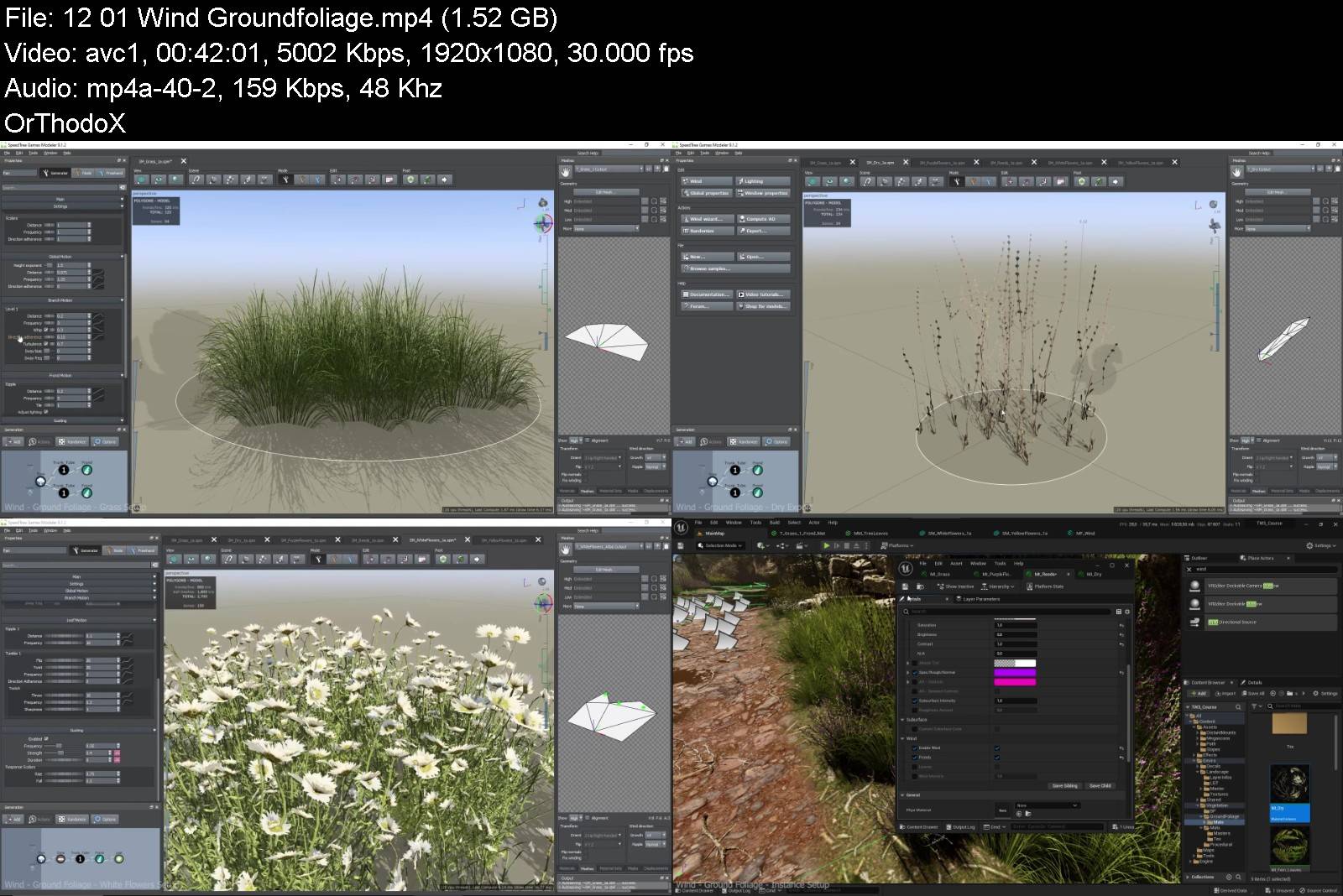Click Show Inactive in material instance toolbar
Image resolution: width=1343 pixels, height=896 pixels.
point(955,586)
